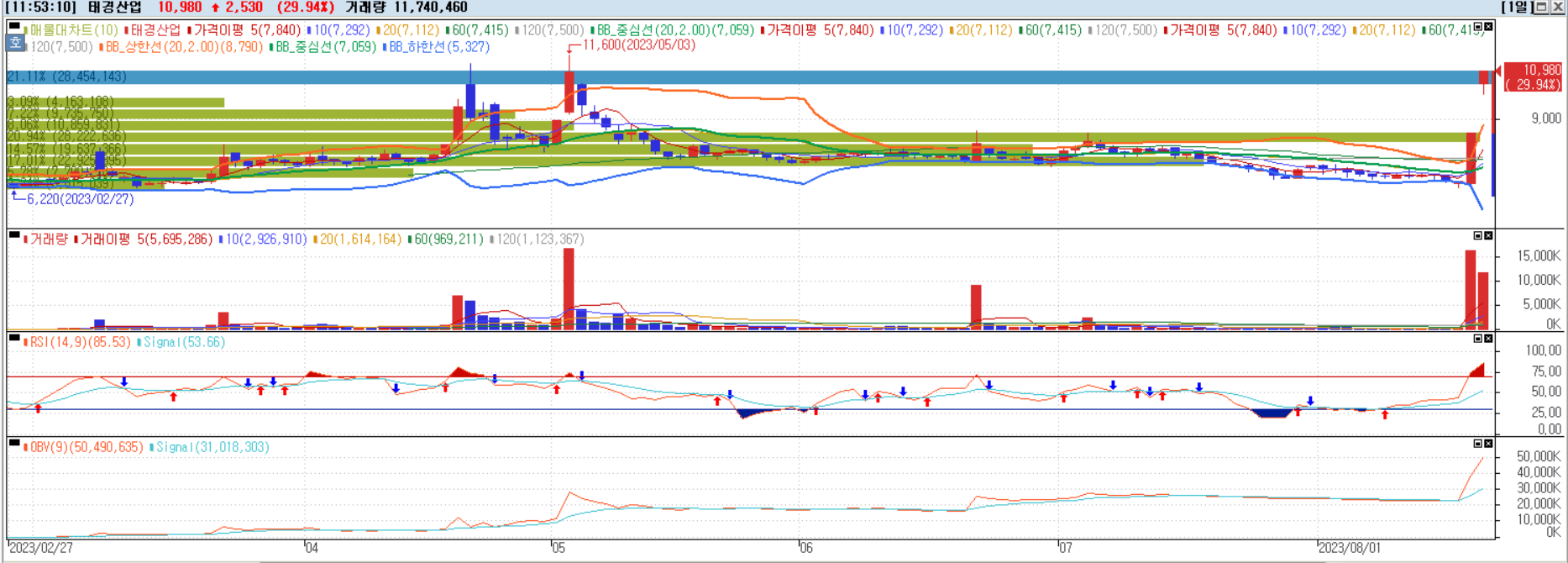Maximize the volume (거래량) pane

point(1478,236)
